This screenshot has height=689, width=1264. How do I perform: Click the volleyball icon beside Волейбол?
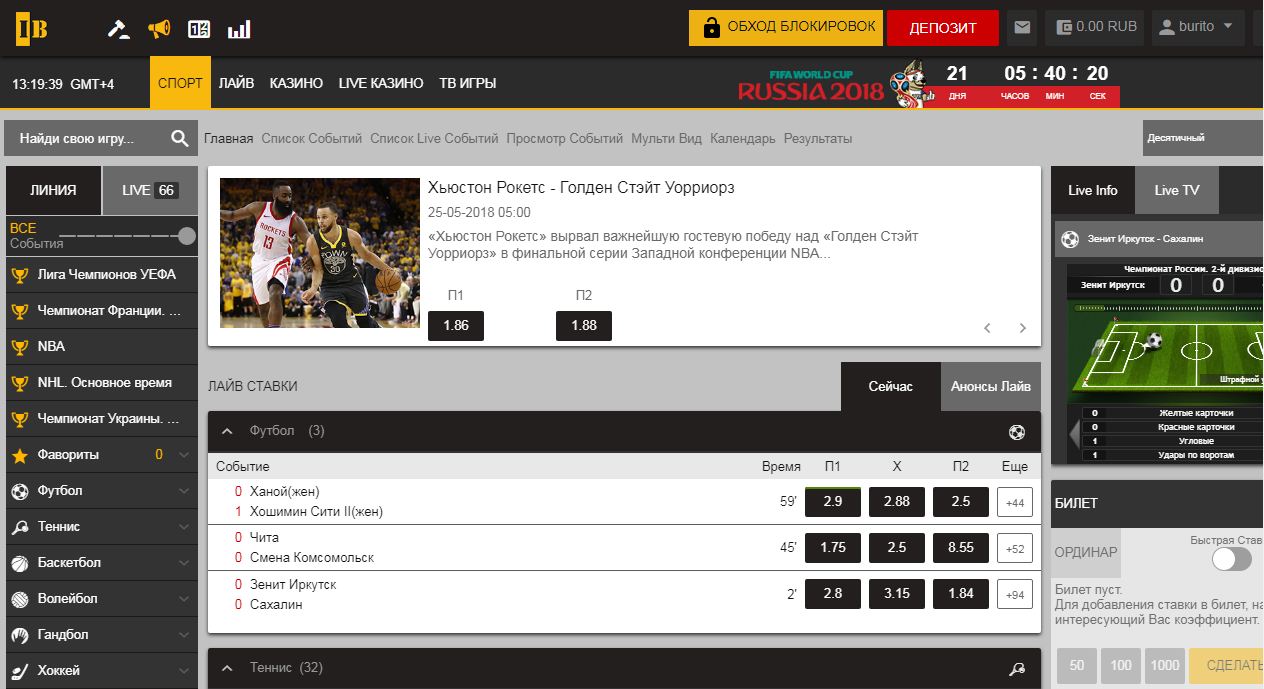coord(19,599)
